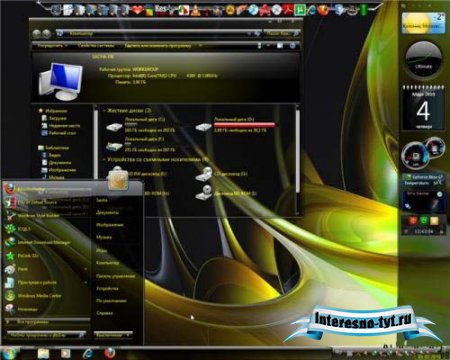Open Изображения link in Start menu
450x360 pixels.
tap(110, 225)
